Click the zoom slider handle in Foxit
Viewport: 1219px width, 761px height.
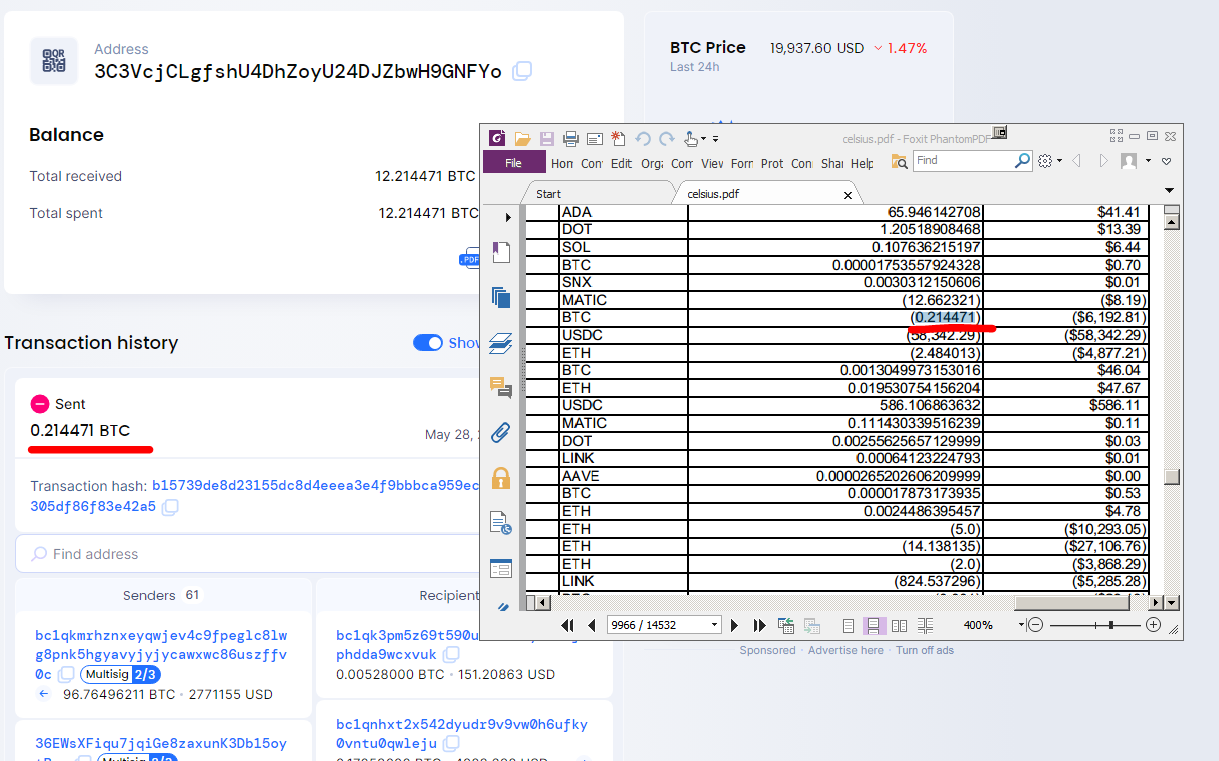click(x=1111, y=625)
